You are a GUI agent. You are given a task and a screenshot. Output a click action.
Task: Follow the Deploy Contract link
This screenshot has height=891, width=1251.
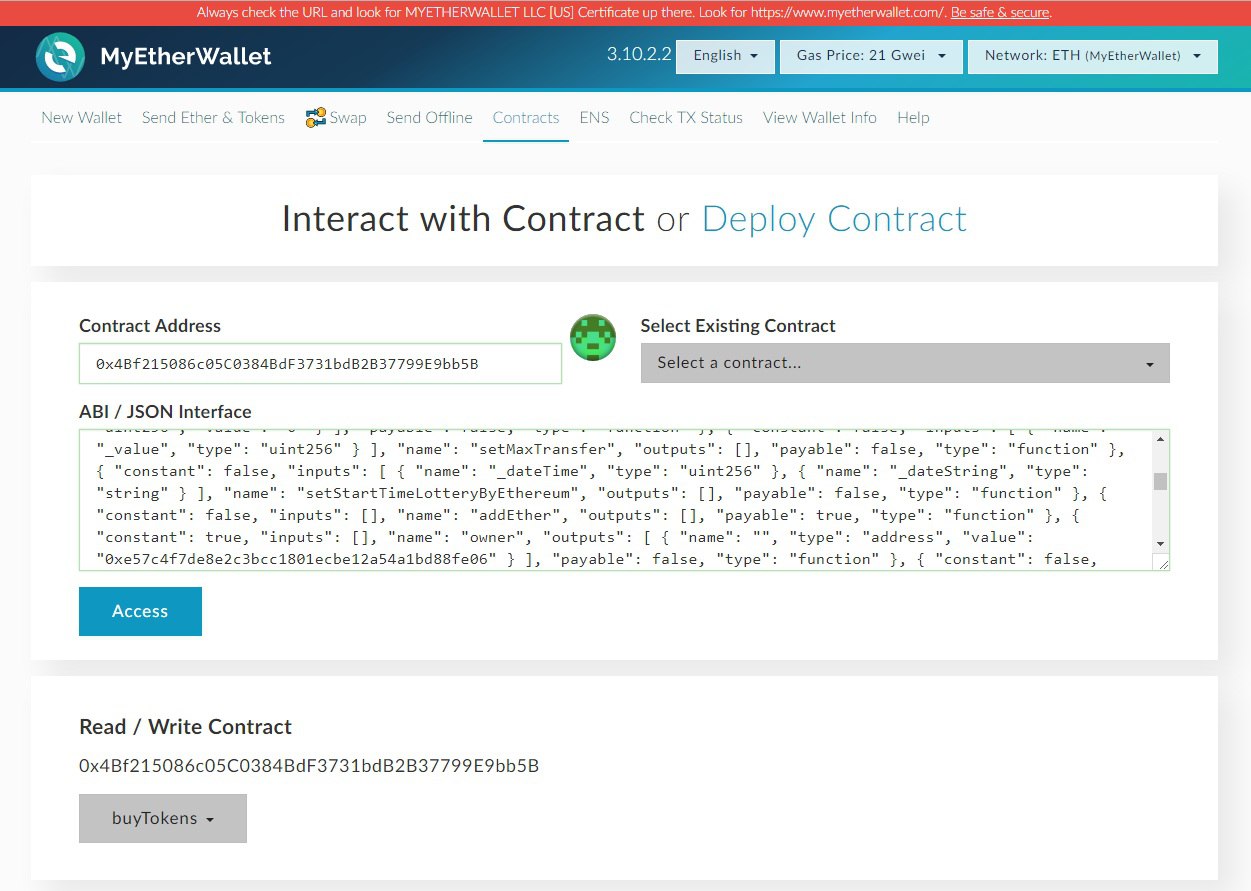[x=835, y=219]
